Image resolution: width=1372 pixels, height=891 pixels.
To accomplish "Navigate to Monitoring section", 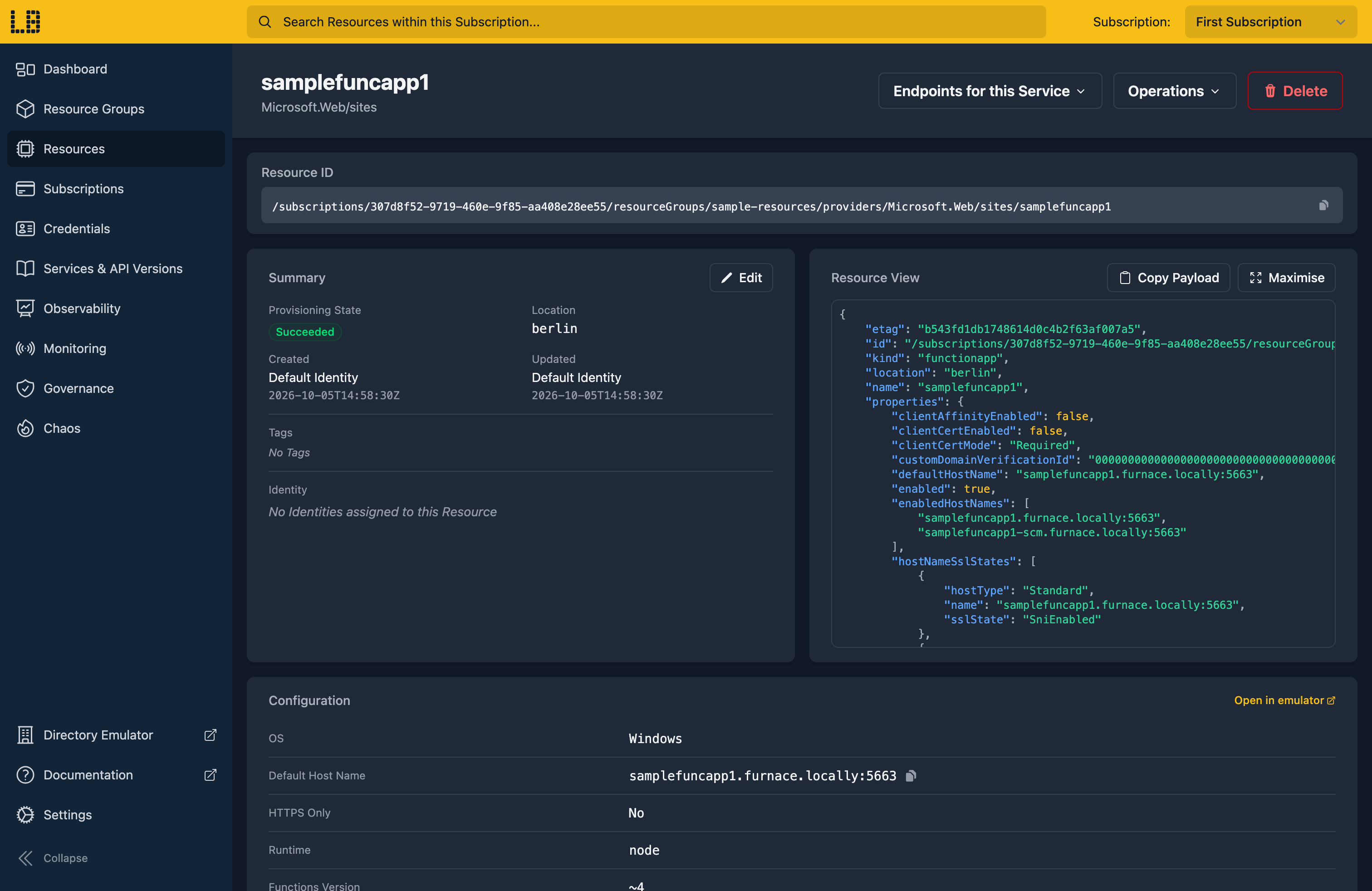I will (x=116, y=349).
